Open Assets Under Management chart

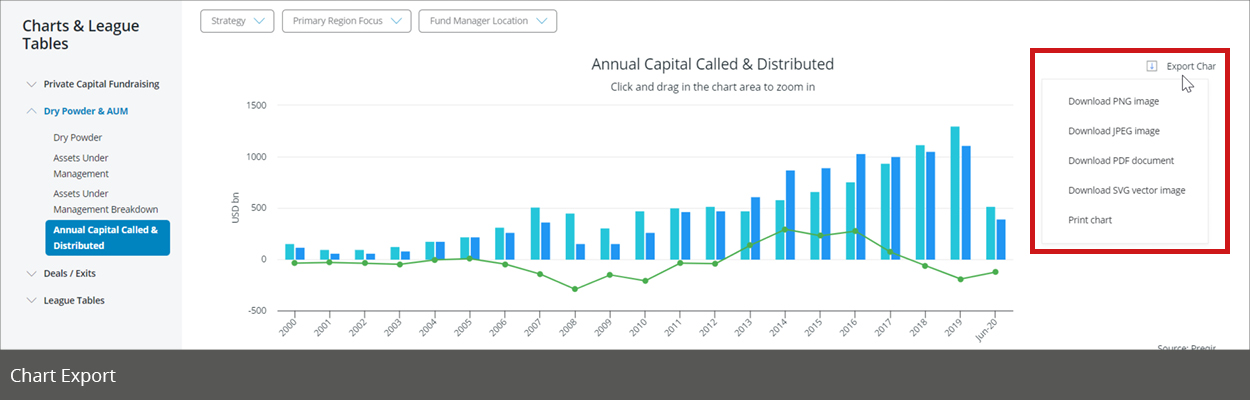point(81,166)
